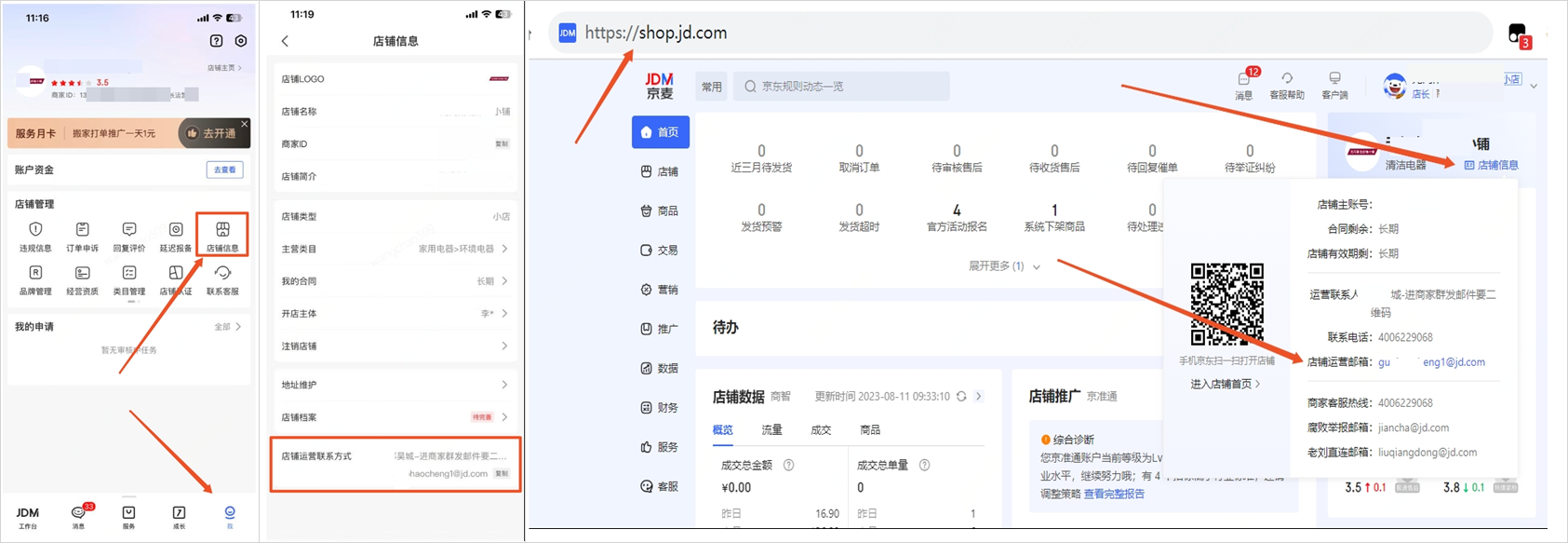Tap the 延迟报备 icon
Image resolution: width=1568 pixels, height=543 pixels.
(176, 229)
